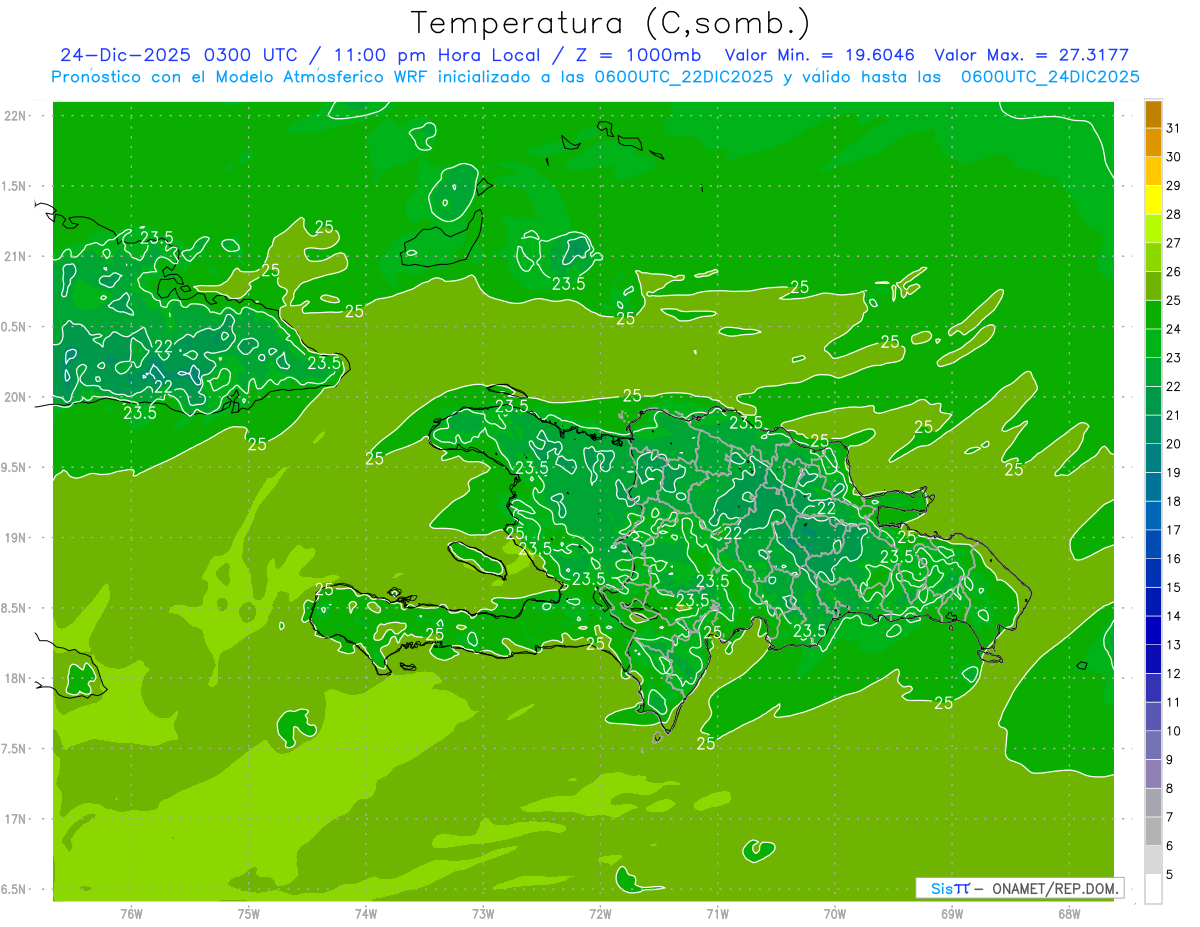
Task: Click the "72W" longitude axis label
Action: 600,913
